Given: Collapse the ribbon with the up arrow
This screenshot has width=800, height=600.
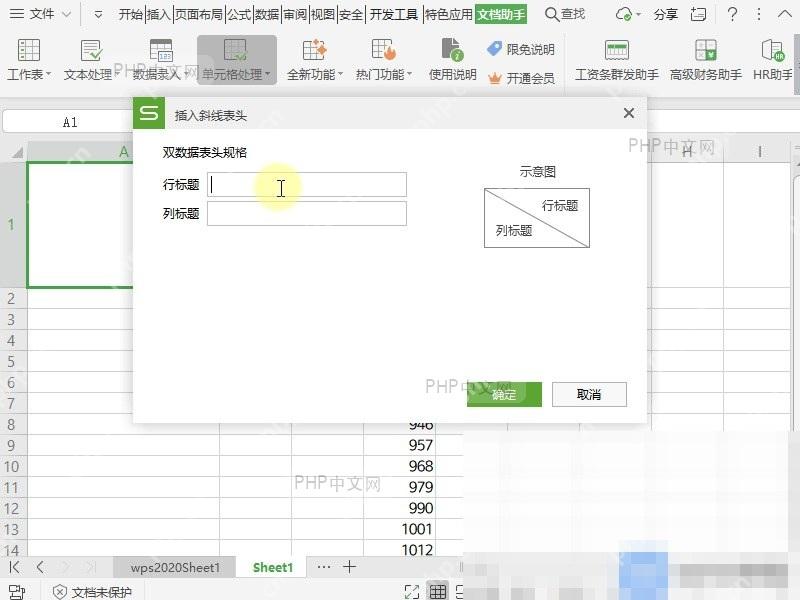Looking at the screenshot, I should (x=785, y=14).
